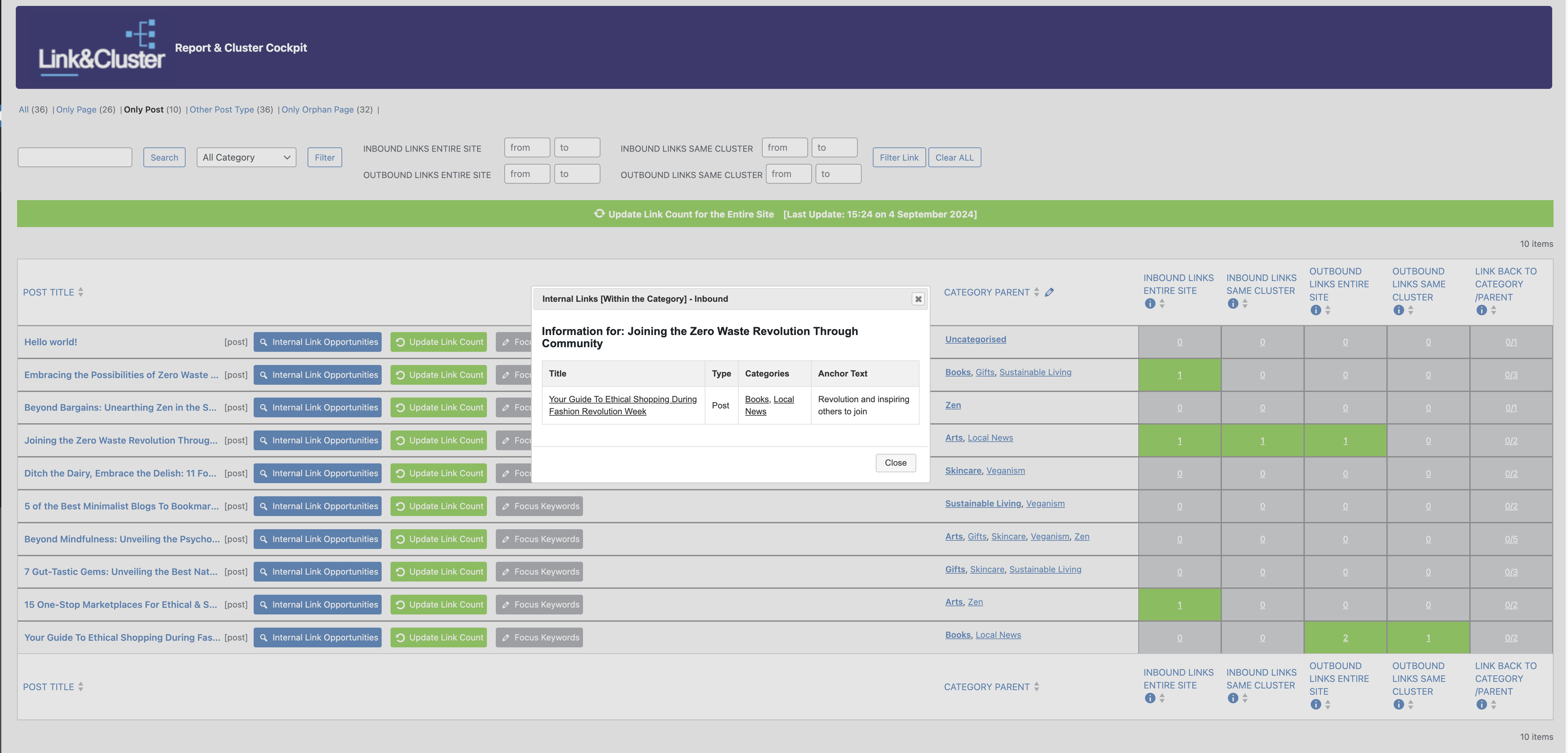Image resolution: width=1568 pixels, height=753 pixels.
Task: Click the Search button
Action: [164, 158]
